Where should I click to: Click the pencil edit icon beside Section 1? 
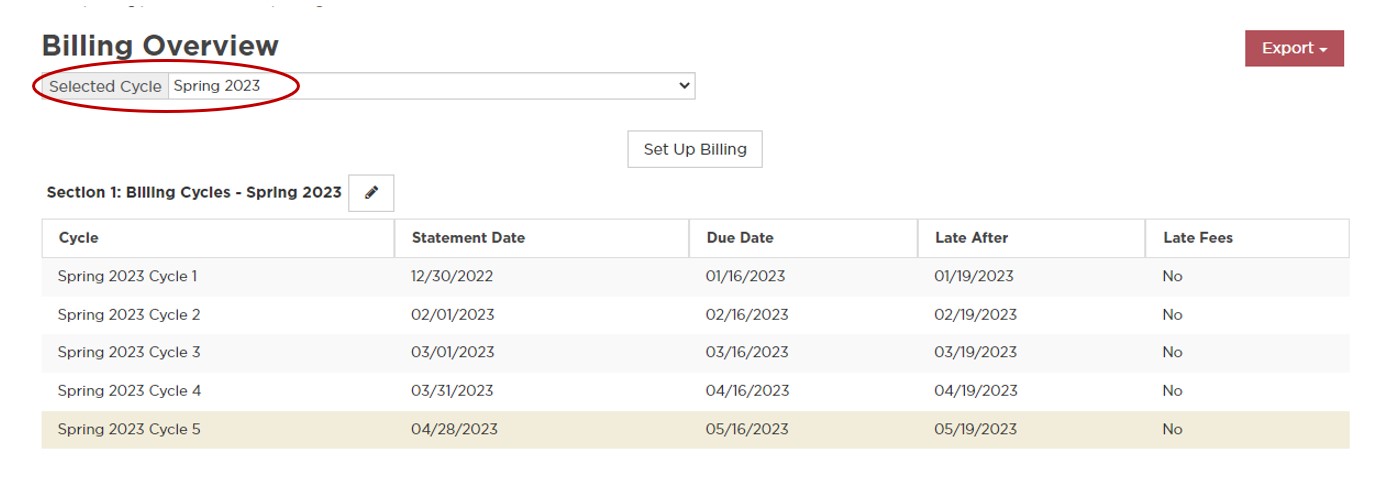pyautogui.click(x=371, y=193)
